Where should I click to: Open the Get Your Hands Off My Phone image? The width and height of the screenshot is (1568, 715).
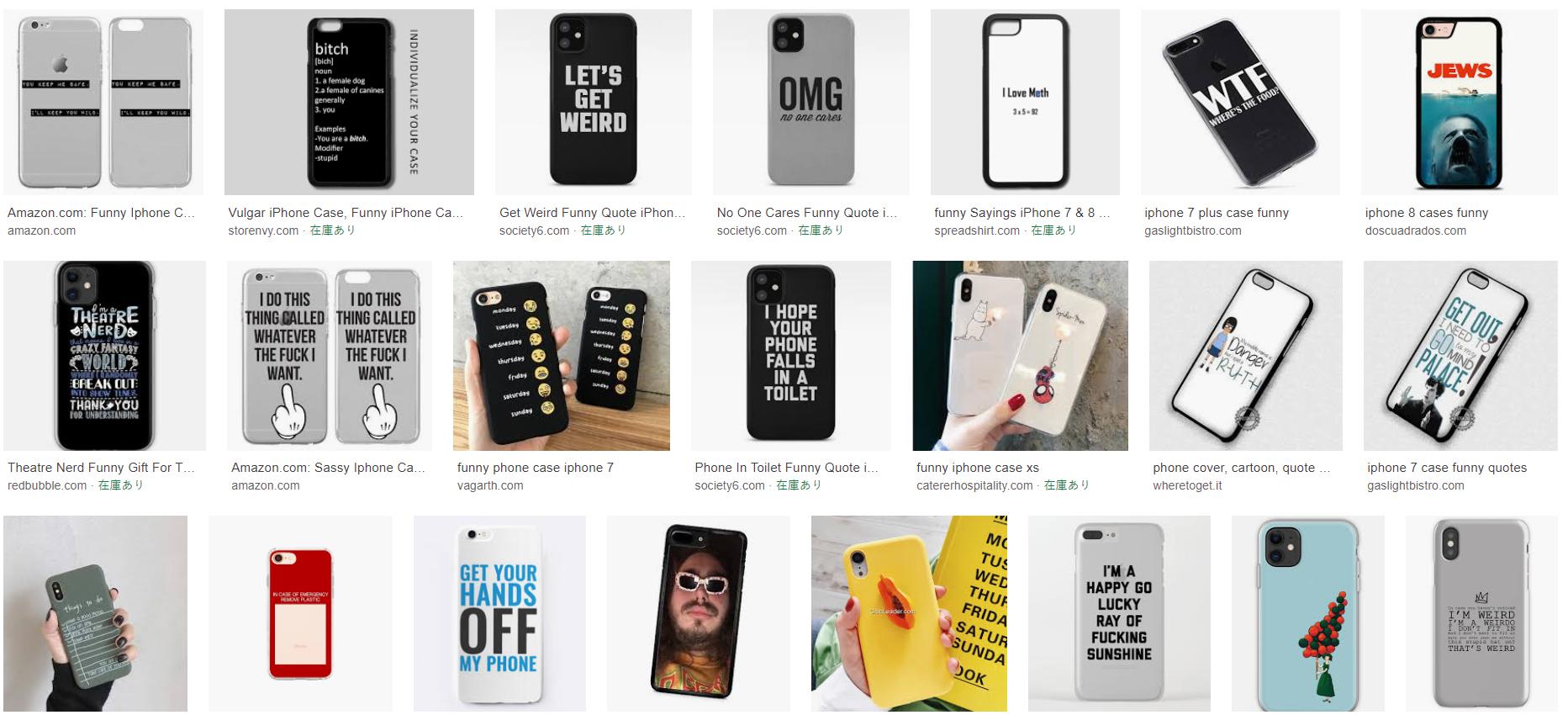[x=499, y=614]
